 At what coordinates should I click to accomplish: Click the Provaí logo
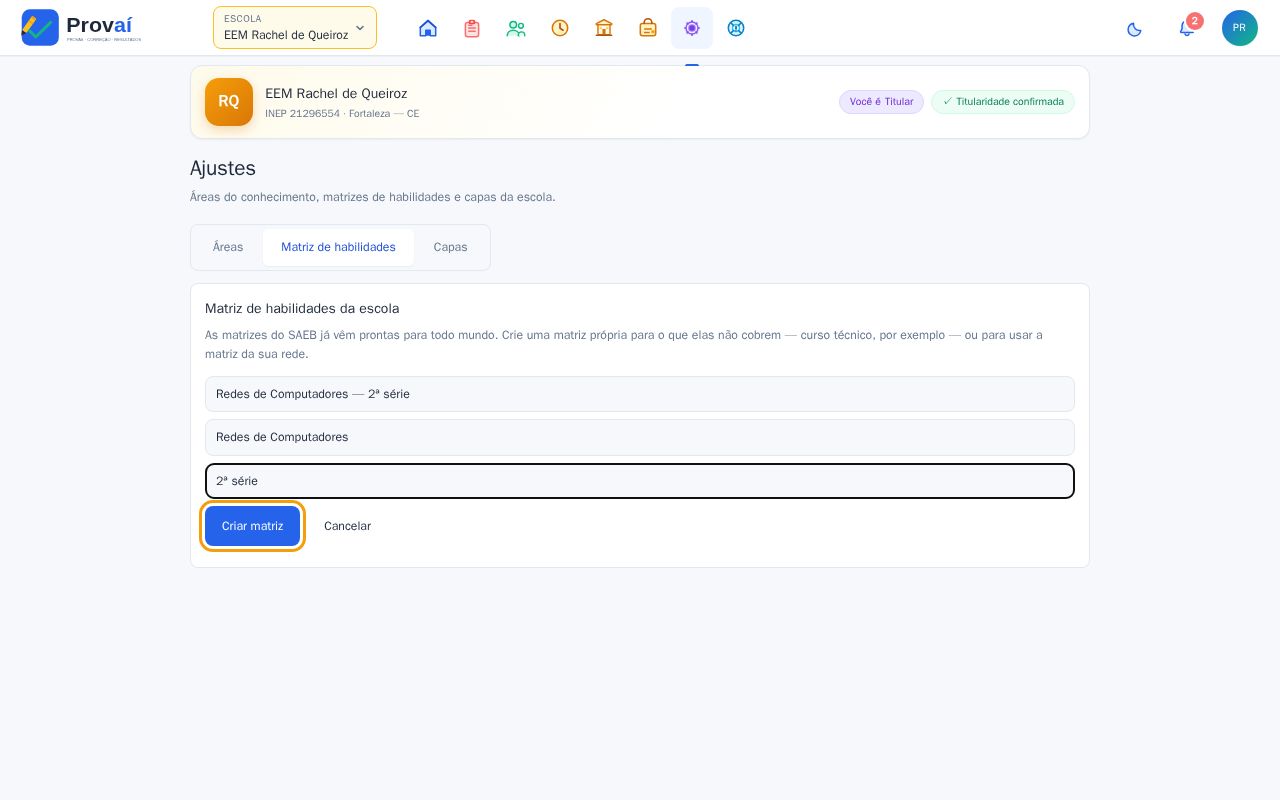click(x=81, y=27)
